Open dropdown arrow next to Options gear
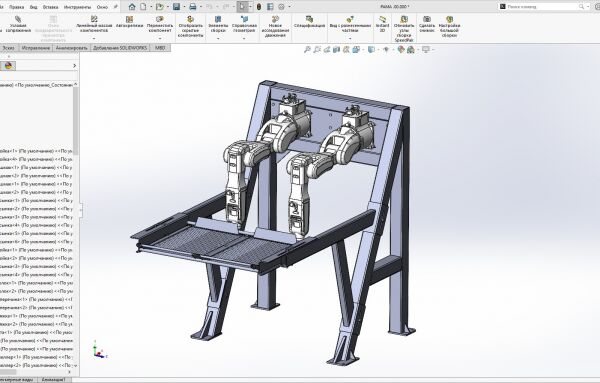 pyautogui.click(x=289, y=7)
